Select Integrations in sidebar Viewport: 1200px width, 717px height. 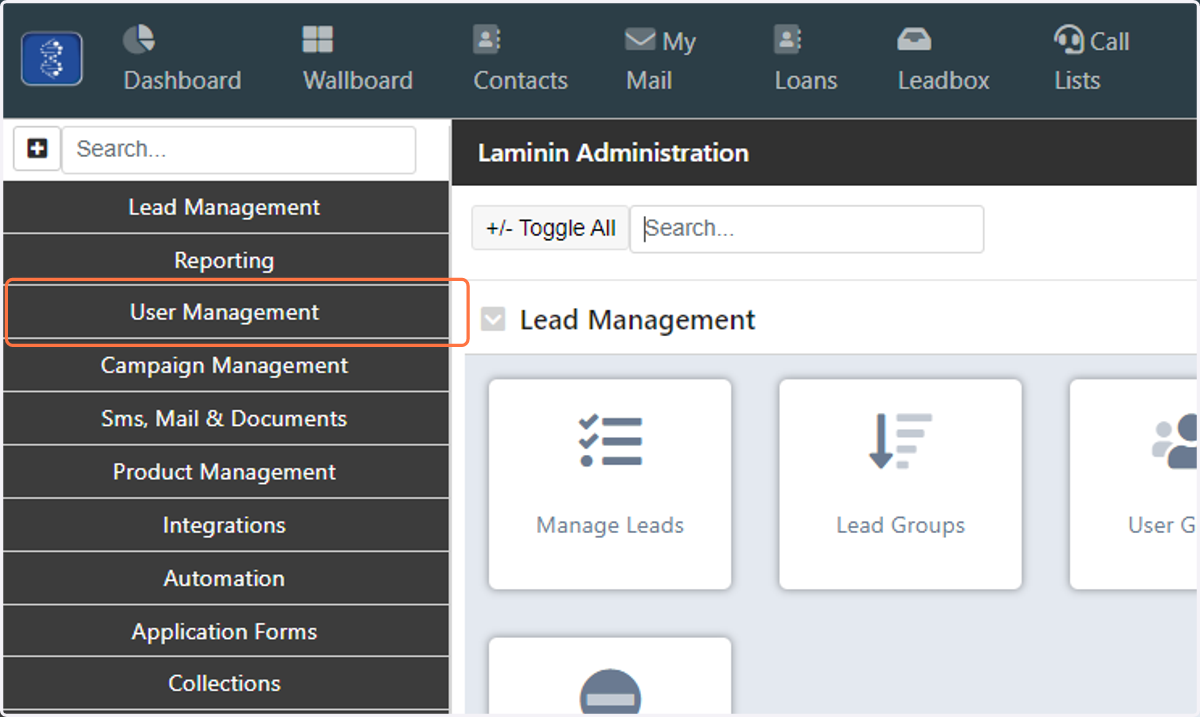click(x=225, y=525)
